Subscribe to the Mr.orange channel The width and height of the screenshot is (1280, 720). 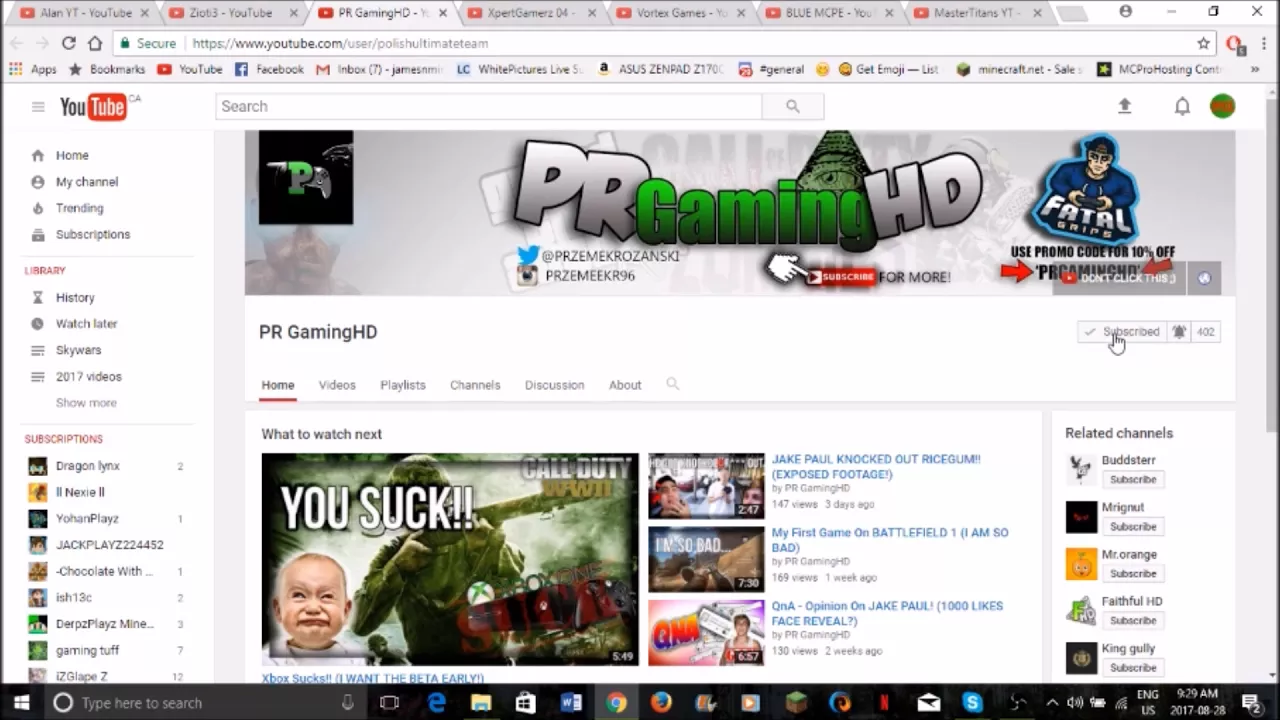[1133, 574]
